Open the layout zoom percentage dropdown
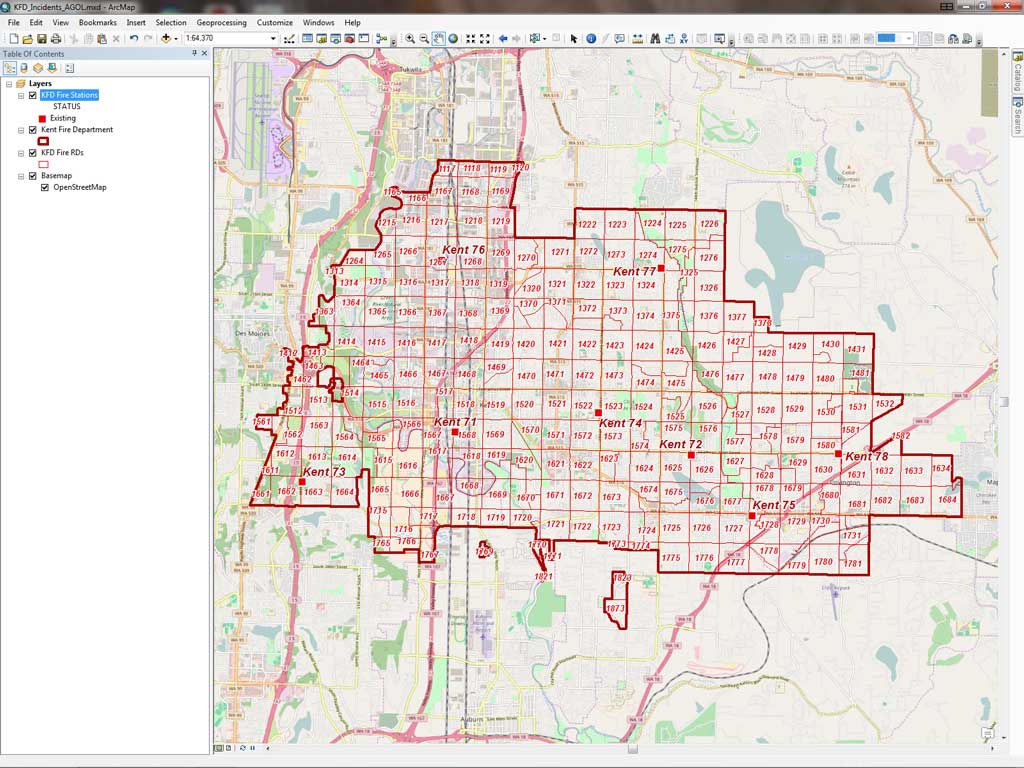The width and height of the screenshot is (1024, 768). (x=908, y=39)
